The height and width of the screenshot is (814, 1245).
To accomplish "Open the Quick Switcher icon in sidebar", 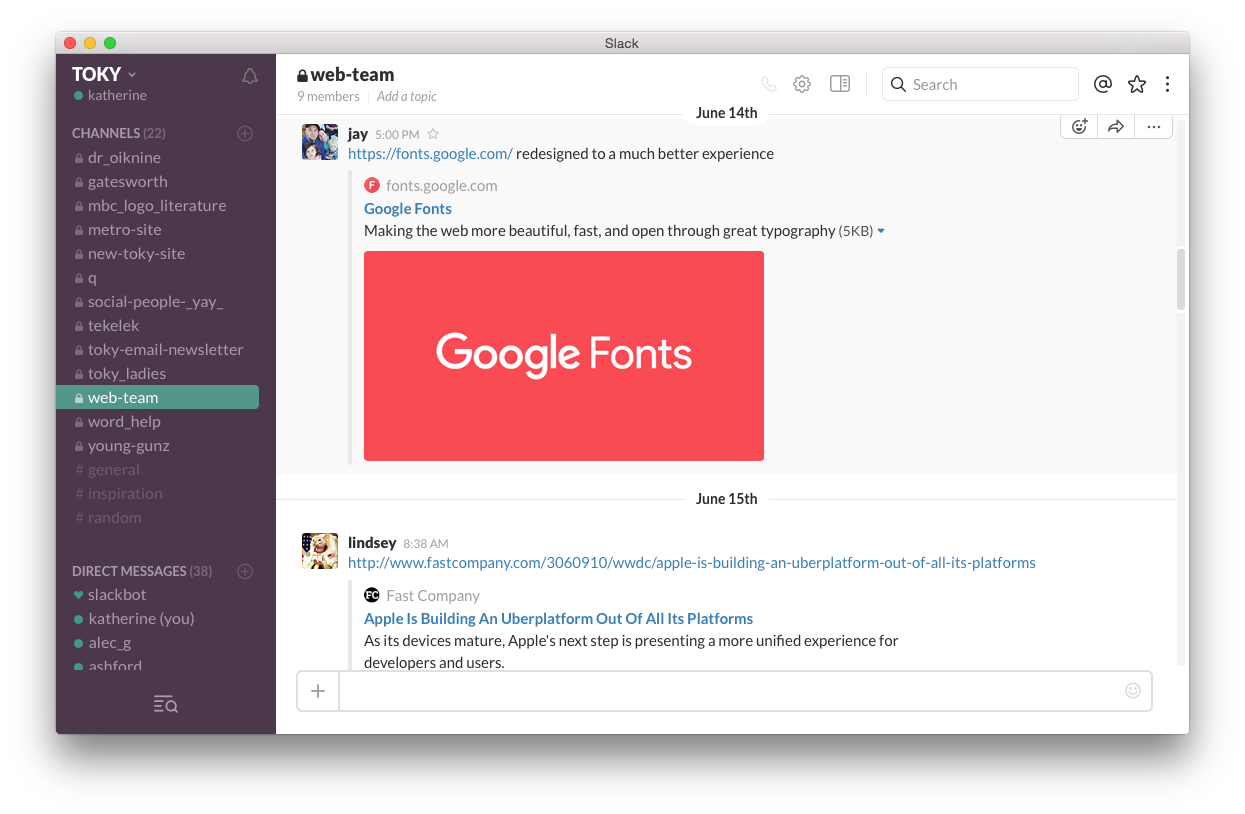I will click(x=166, y=704).
